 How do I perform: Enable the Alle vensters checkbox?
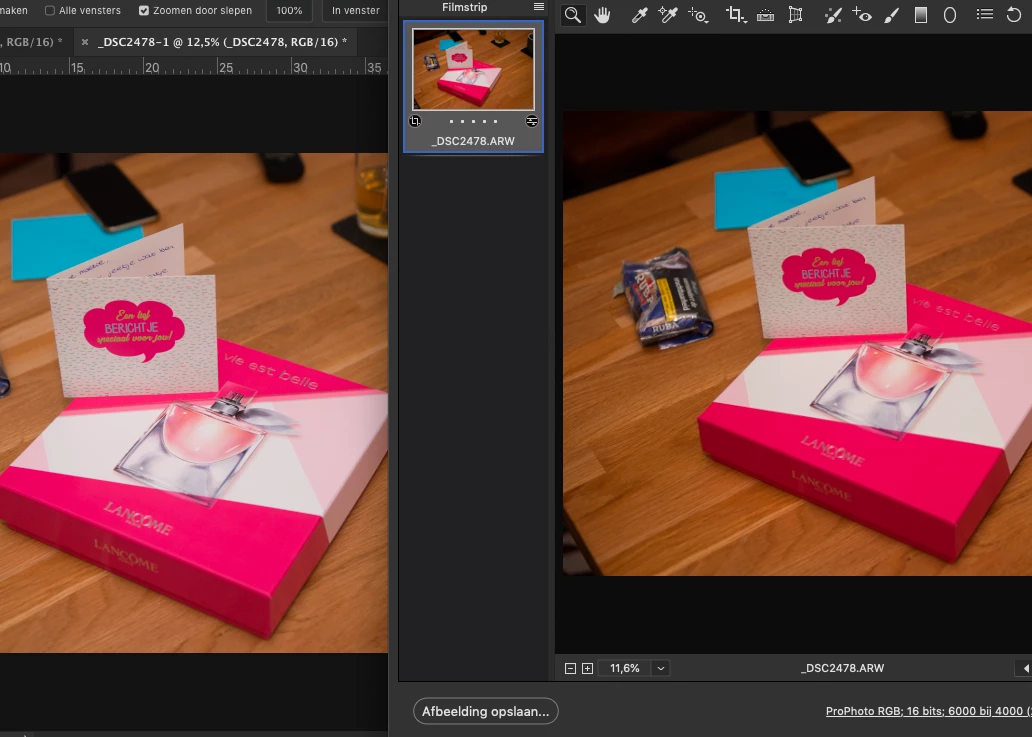tap(50, 11)
